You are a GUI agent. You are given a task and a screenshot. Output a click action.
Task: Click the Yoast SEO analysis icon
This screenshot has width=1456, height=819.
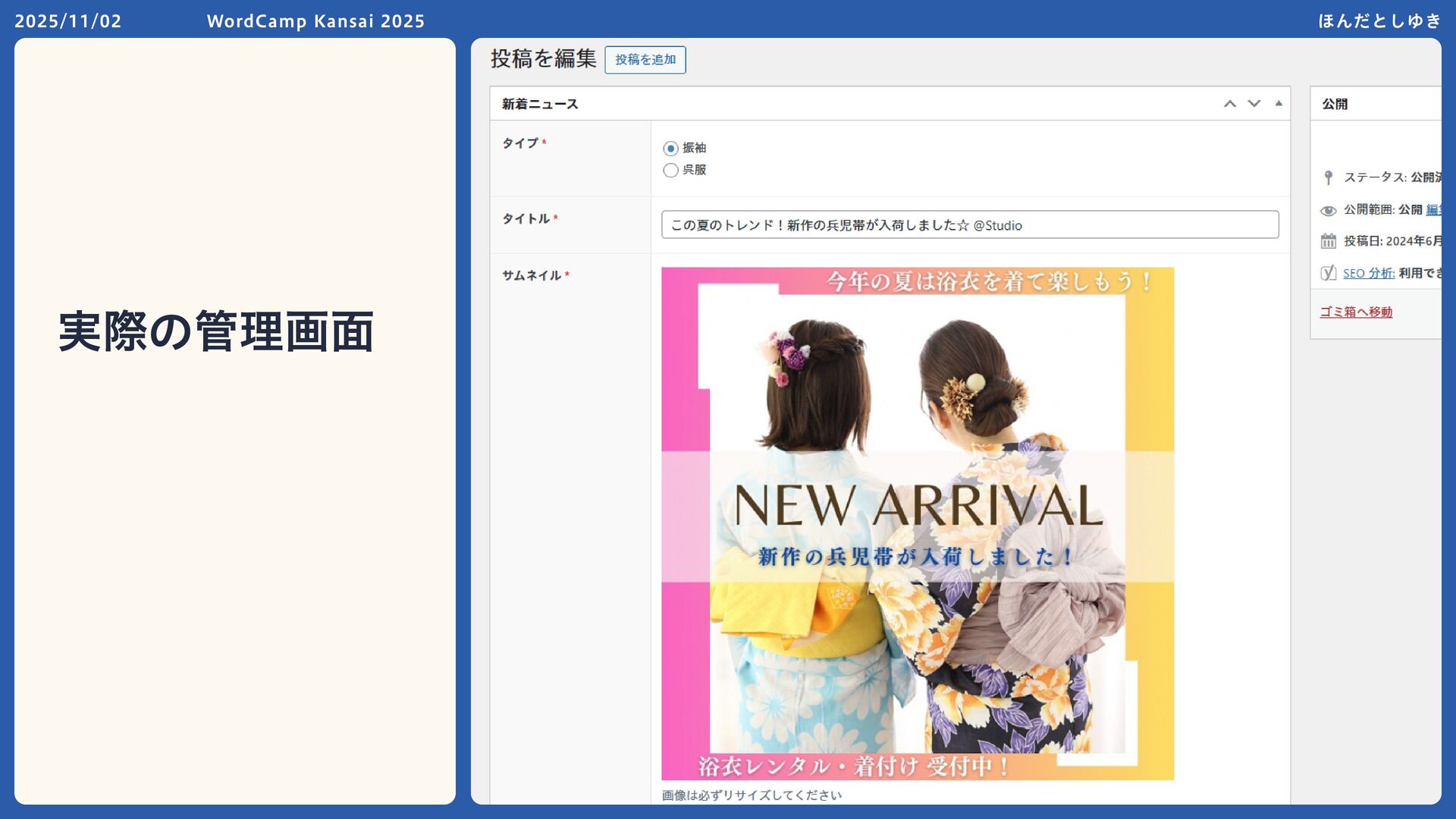1328,273
